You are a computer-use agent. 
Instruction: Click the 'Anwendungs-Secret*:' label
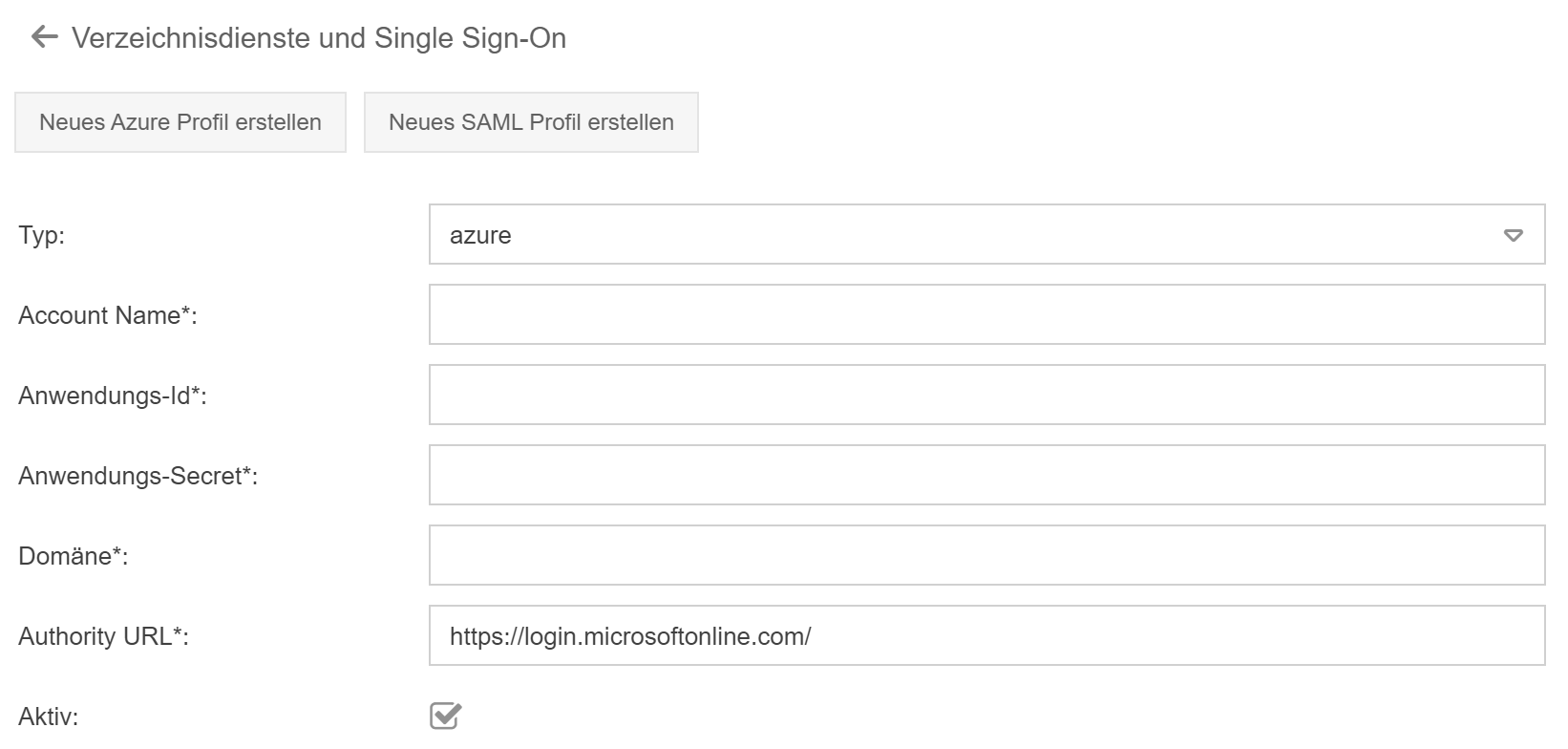138,476
